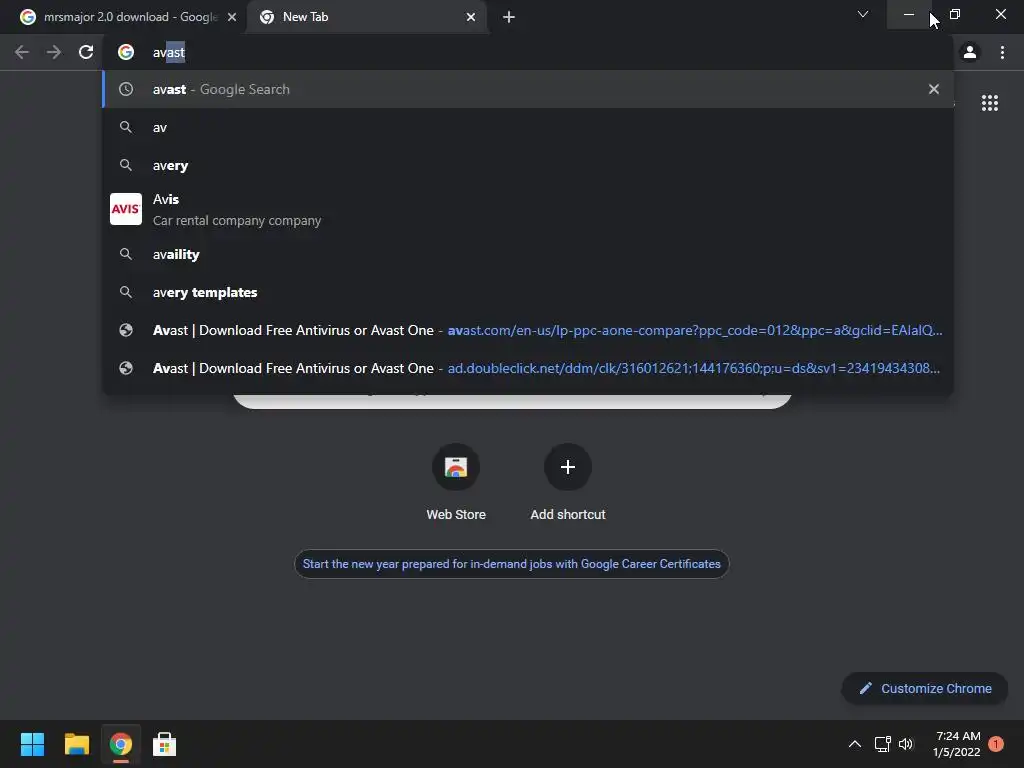Screen dimensions: 1024x768
Task: Expand the tab search chevron
Action: [x=863, y=14]
